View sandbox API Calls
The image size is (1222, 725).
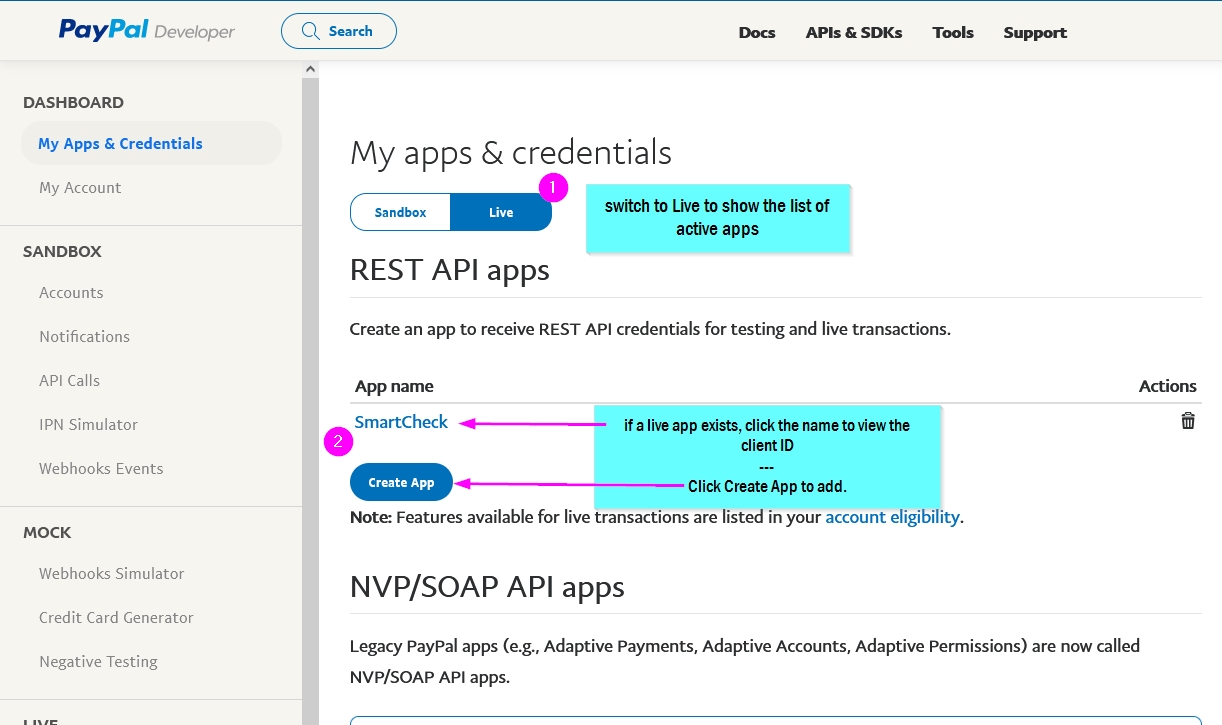coord(69,380)
